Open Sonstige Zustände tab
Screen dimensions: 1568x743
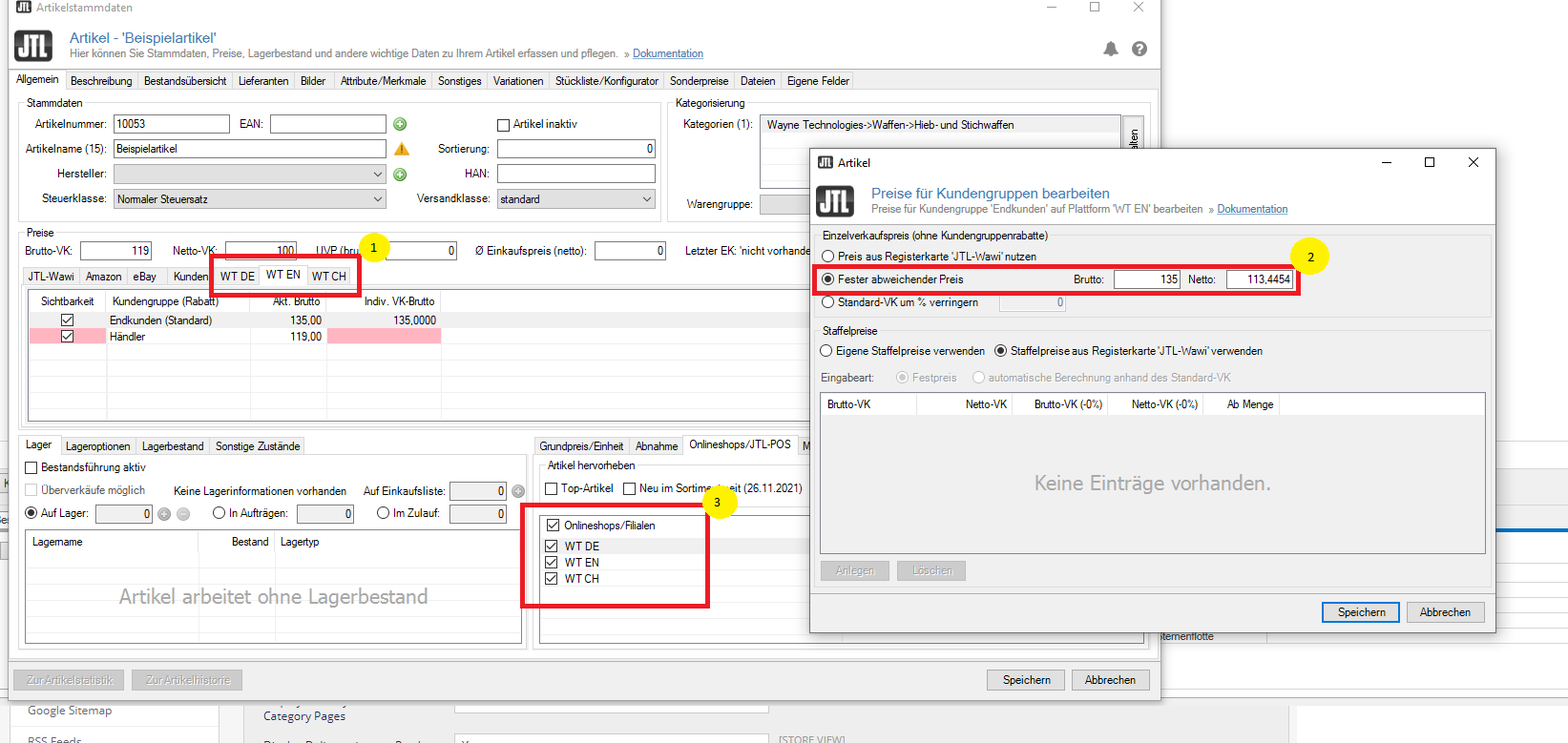click(258, 446)
